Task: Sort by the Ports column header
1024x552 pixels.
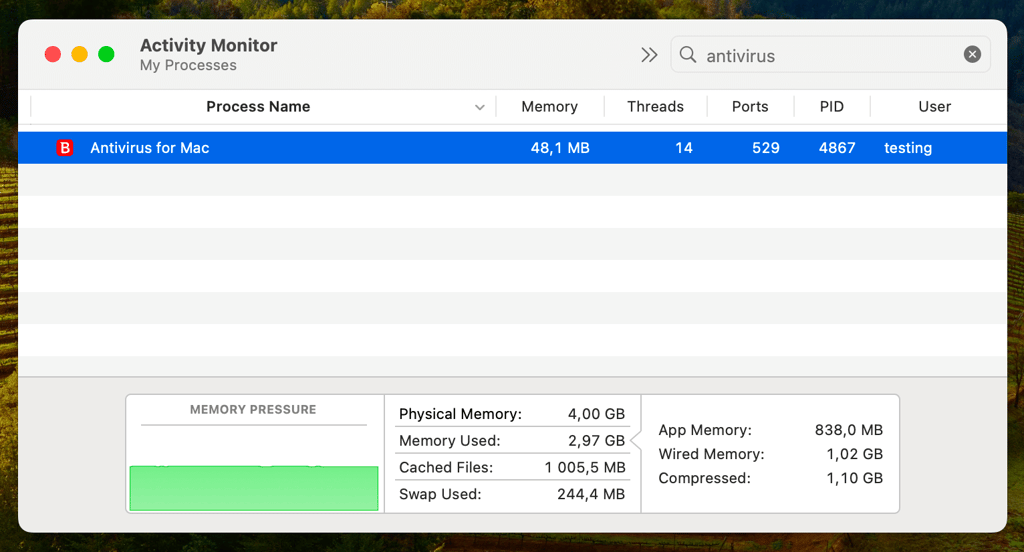Action: [750, 106]
